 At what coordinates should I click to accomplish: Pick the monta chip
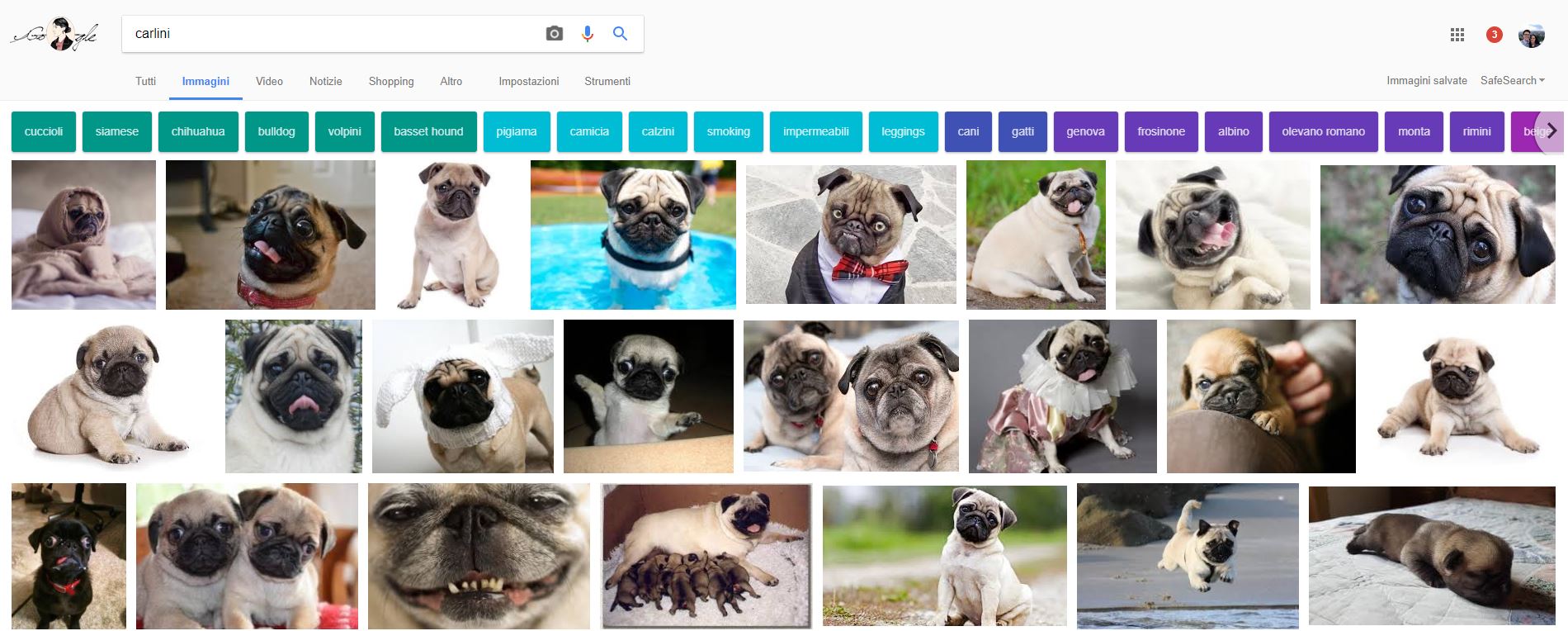1414,131
